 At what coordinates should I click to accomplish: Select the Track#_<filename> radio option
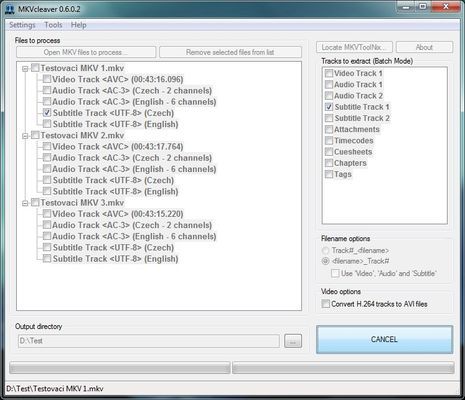325,250
